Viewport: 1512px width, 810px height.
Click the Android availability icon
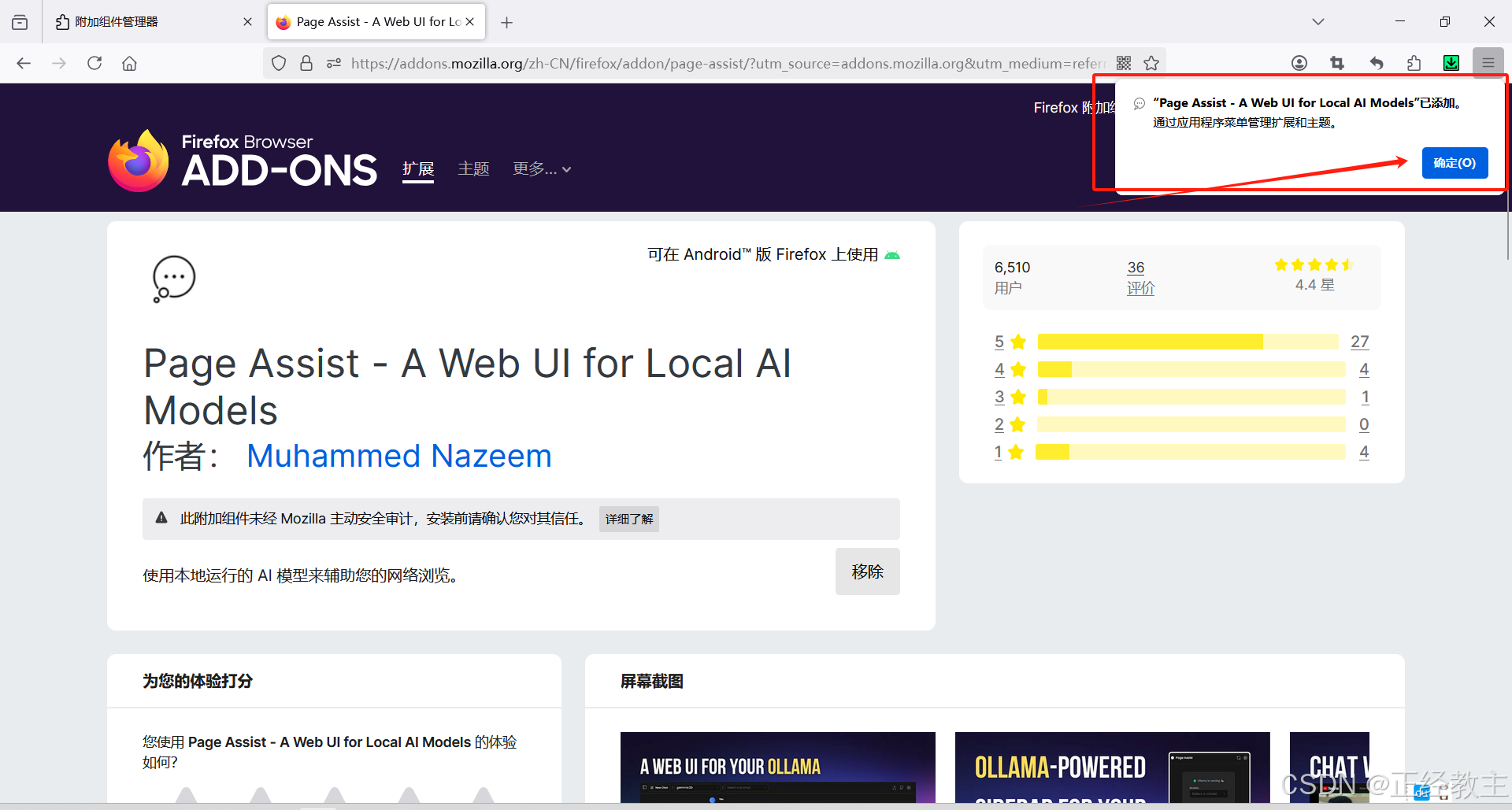[x=892, y=255]
